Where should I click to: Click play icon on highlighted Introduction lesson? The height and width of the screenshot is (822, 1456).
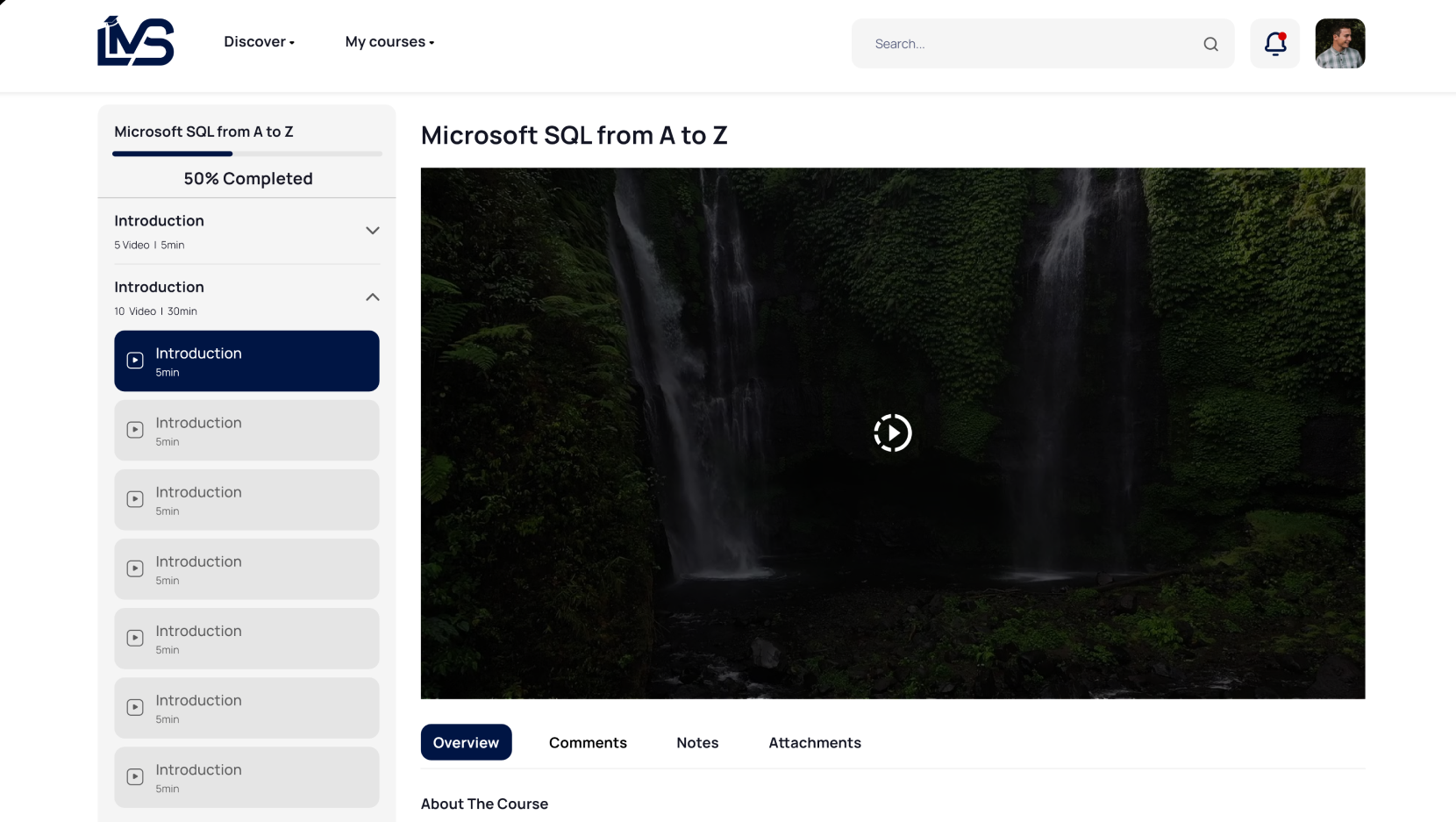135,361
